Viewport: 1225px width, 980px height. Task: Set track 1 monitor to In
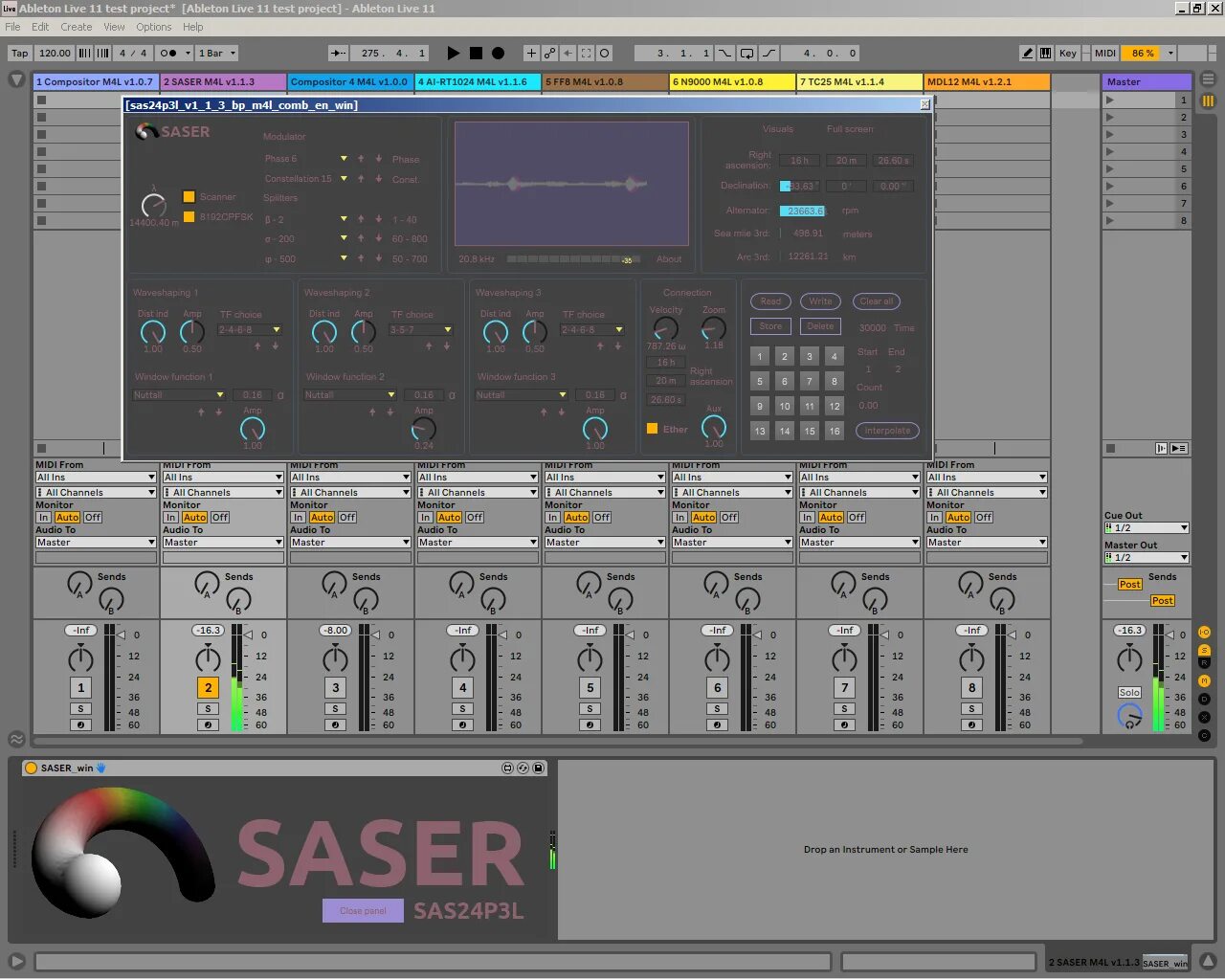point(43,518)
